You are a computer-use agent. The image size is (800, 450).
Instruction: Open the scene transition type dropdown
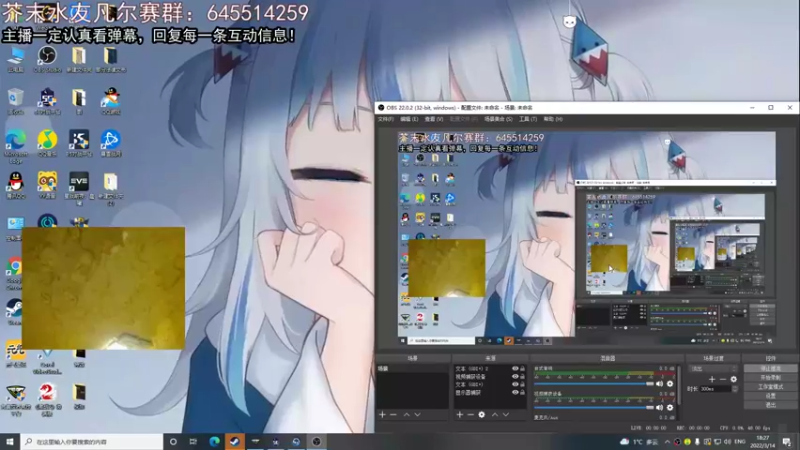click(713, 368)
